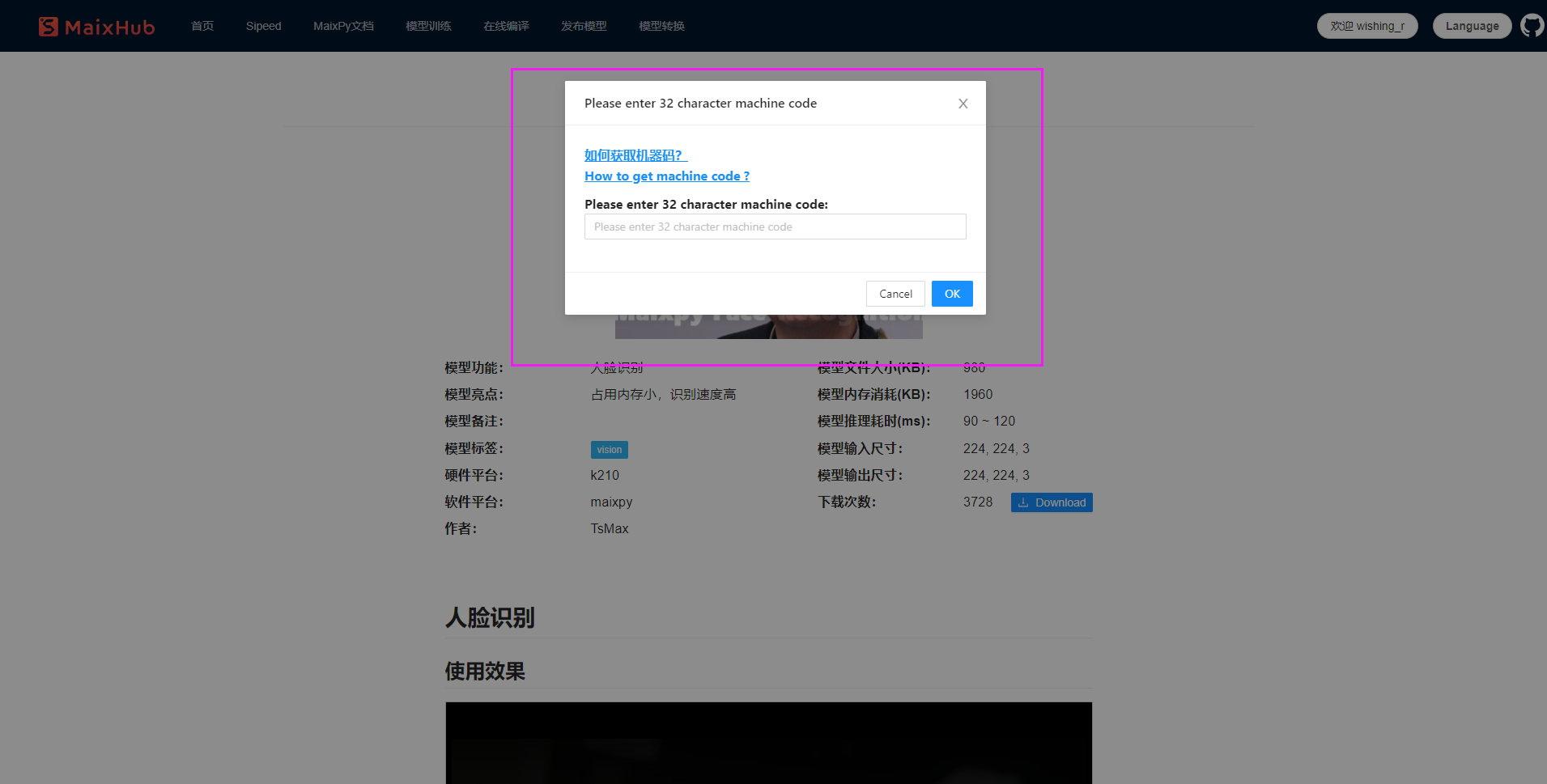Click the 如何获取机器码? link

point(632,155)
